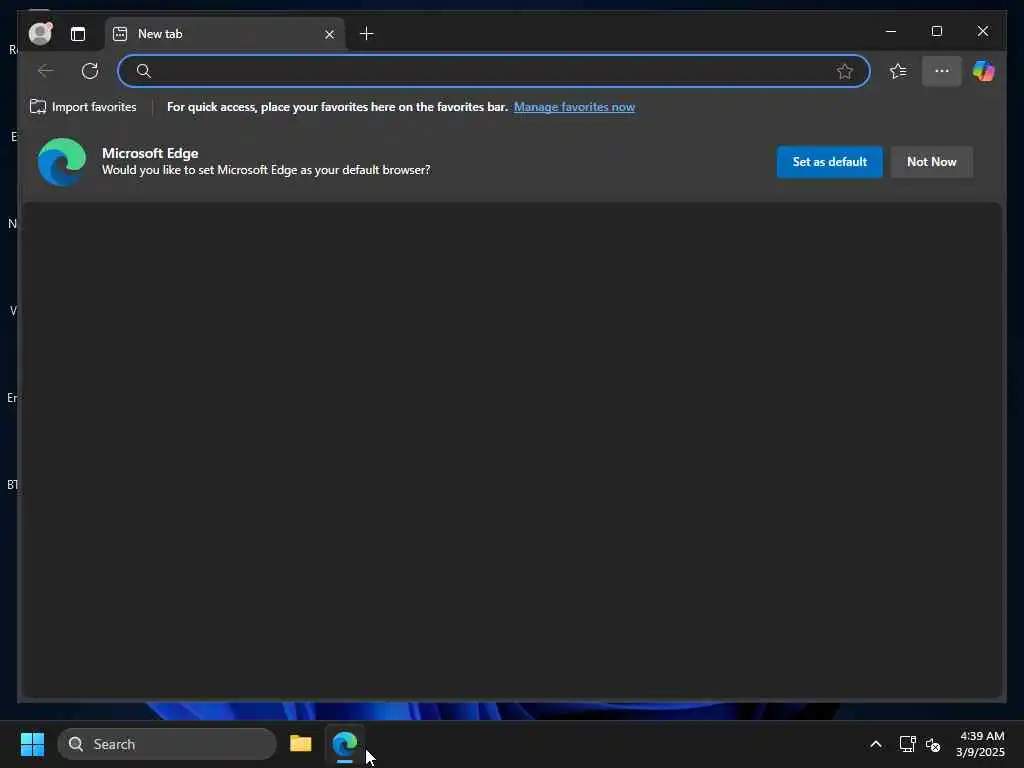This screenshot has height=768, width=1024.
Task: Open File Explorer from taskbar
Action: 300,744
